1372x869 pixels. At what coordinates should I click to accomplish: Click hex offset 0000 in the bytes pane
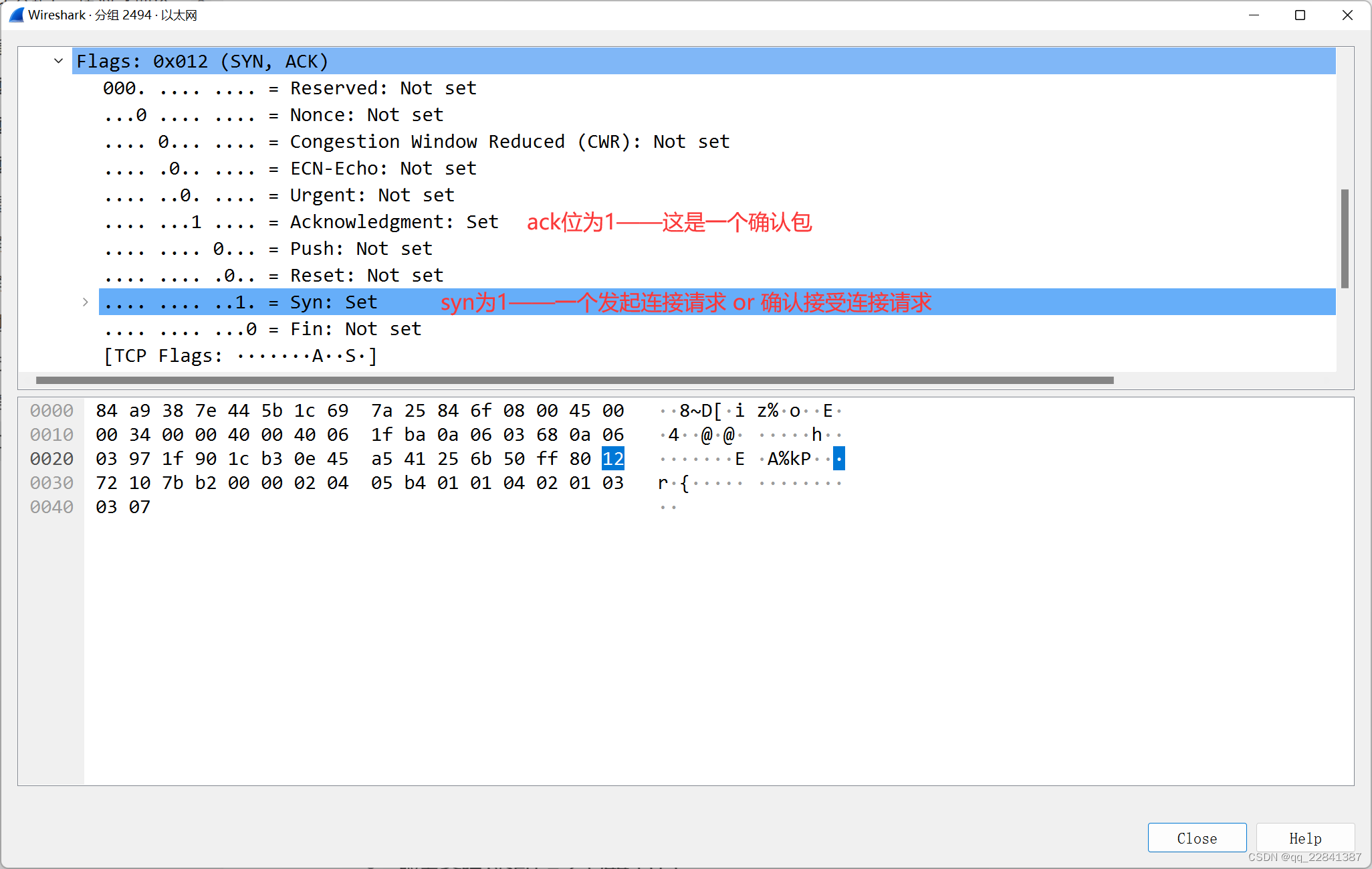point(51,411)
